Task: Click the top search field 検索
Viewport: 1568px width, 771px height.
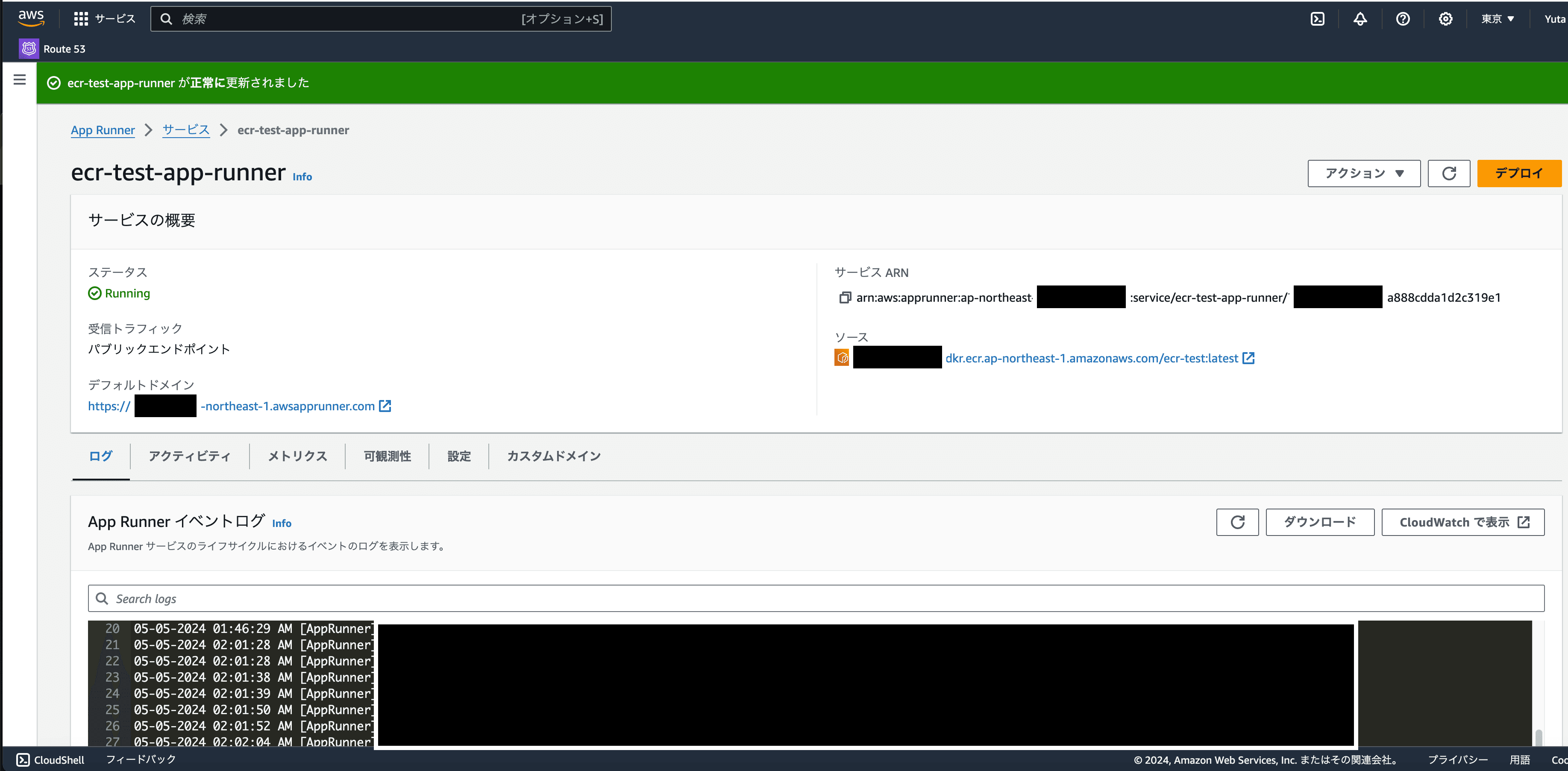Action: coord(381,19)
